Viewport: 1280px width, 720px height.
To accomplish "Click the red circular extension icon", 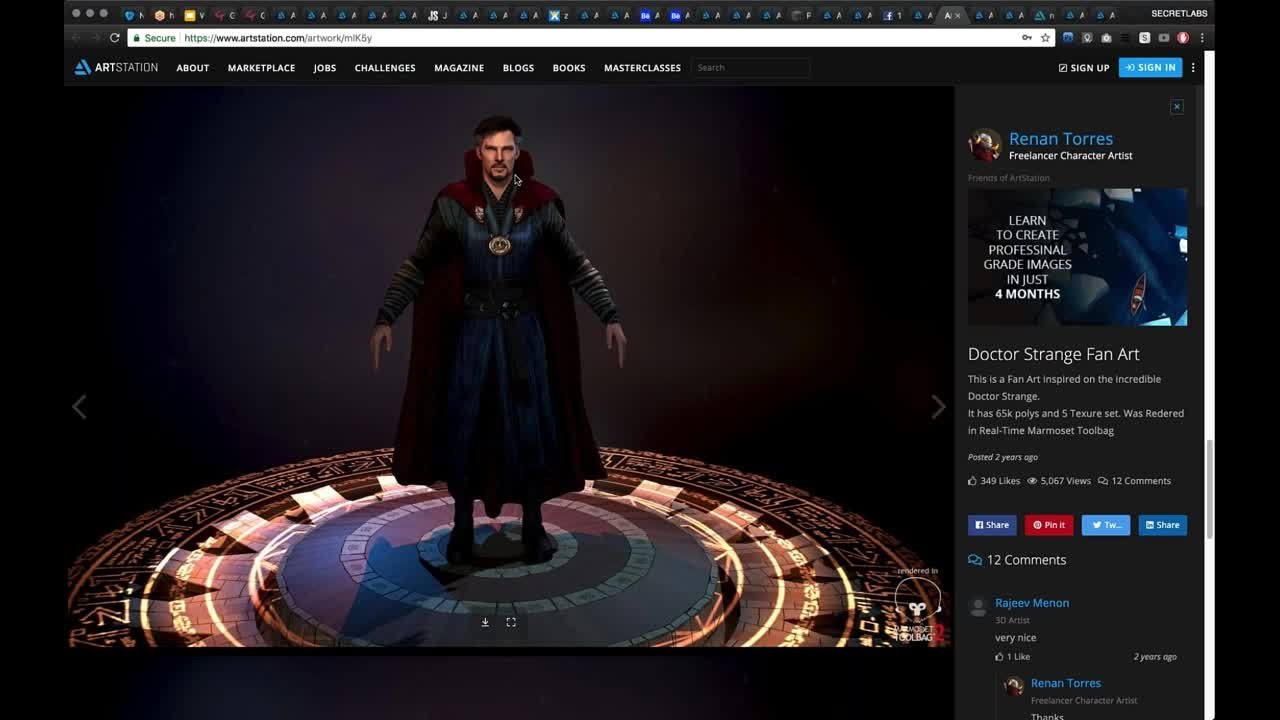I will coord(1183,38).
